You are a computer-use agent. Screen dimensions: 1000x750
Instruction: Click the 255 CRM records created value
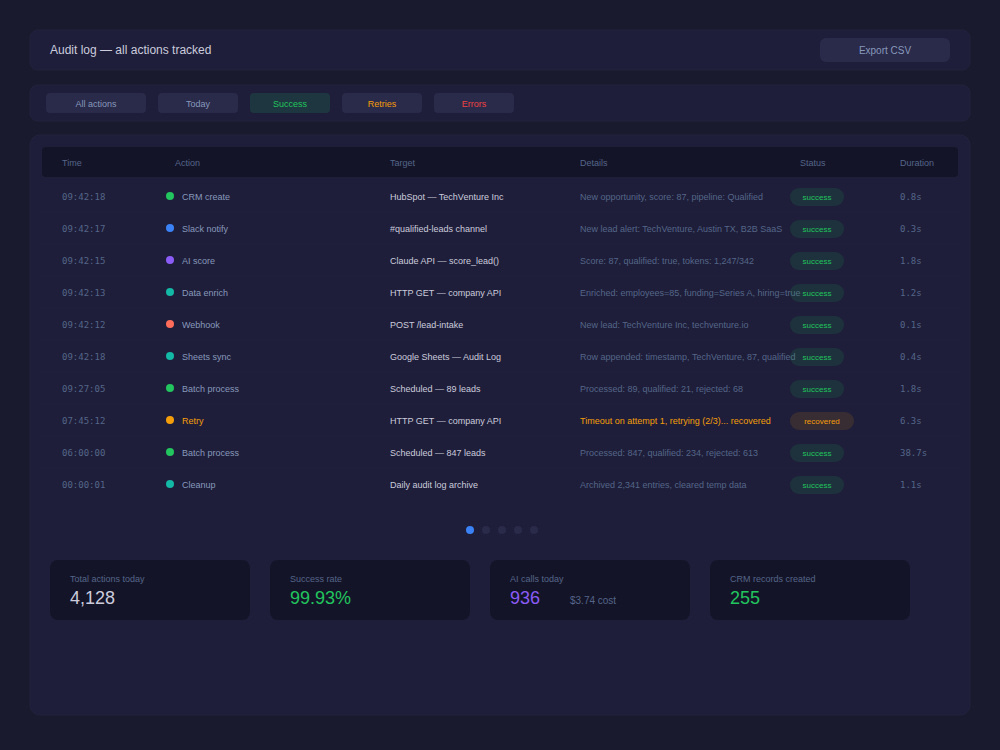pos(745,598)
